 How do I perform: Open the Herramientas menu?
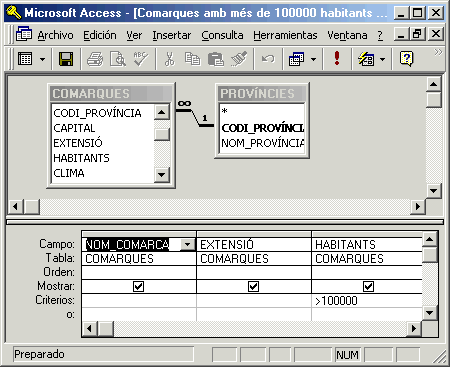[285, 35]
